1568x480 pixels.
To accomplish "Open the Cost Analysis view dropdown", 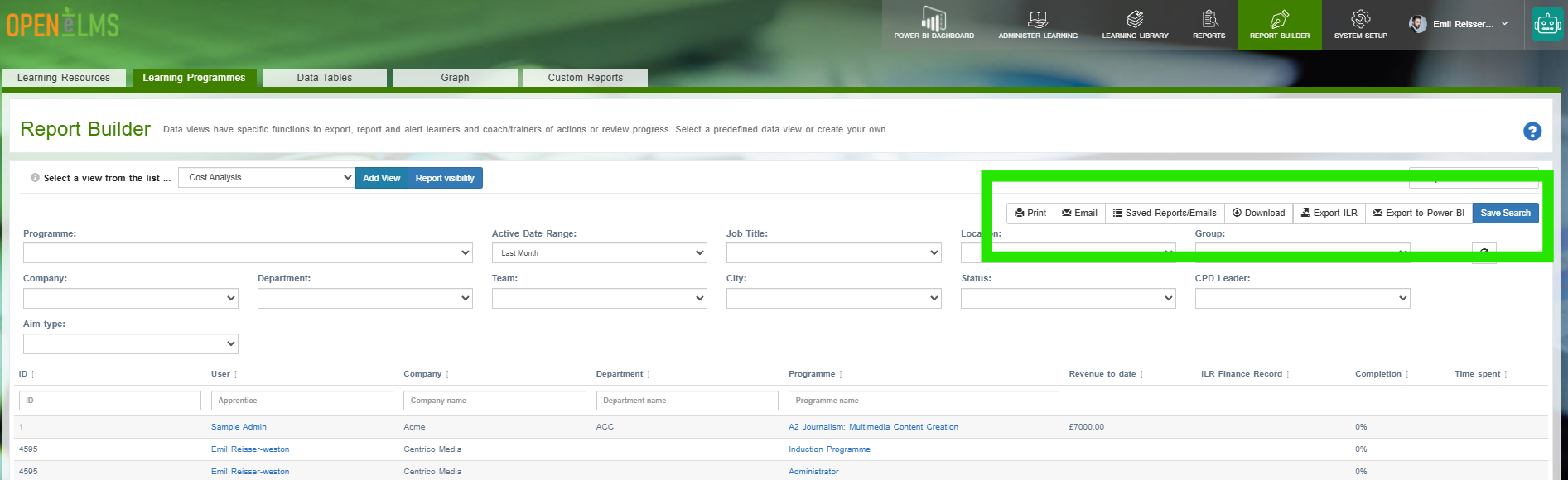I will (267, 177).
